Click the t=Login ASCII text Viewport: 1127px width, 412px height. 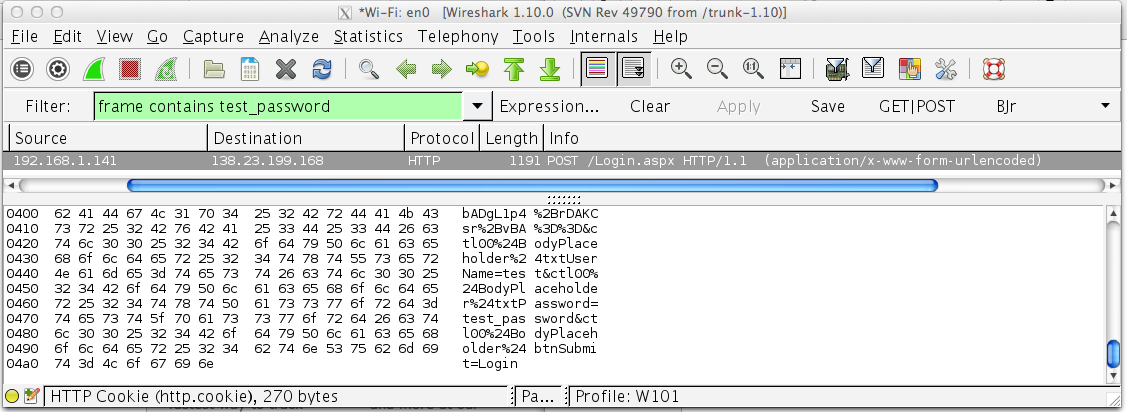[x=489, y=363]
